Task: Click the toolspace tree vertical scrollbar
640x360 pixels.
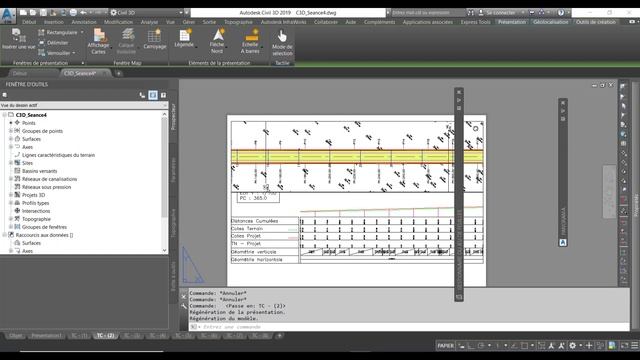Action: point(164,182)
